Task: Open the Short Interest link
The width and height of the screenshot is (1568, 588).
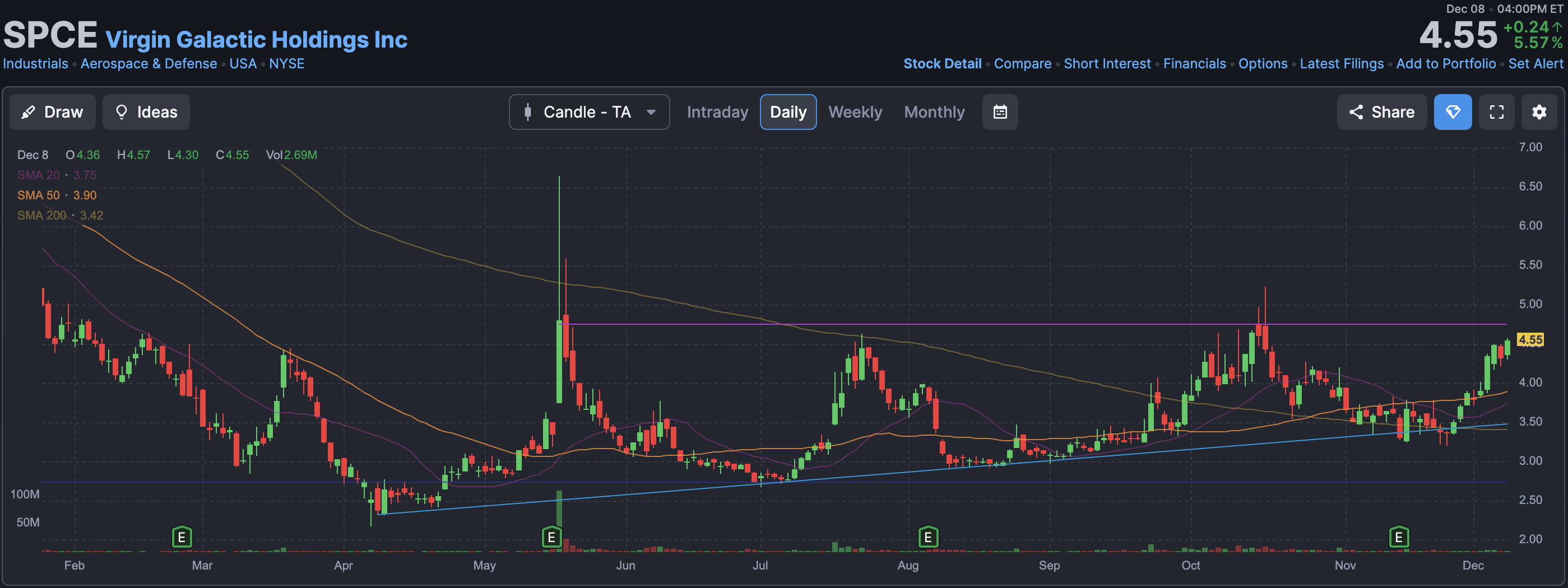Action: pyautogui.click(x=1107, y=63)
